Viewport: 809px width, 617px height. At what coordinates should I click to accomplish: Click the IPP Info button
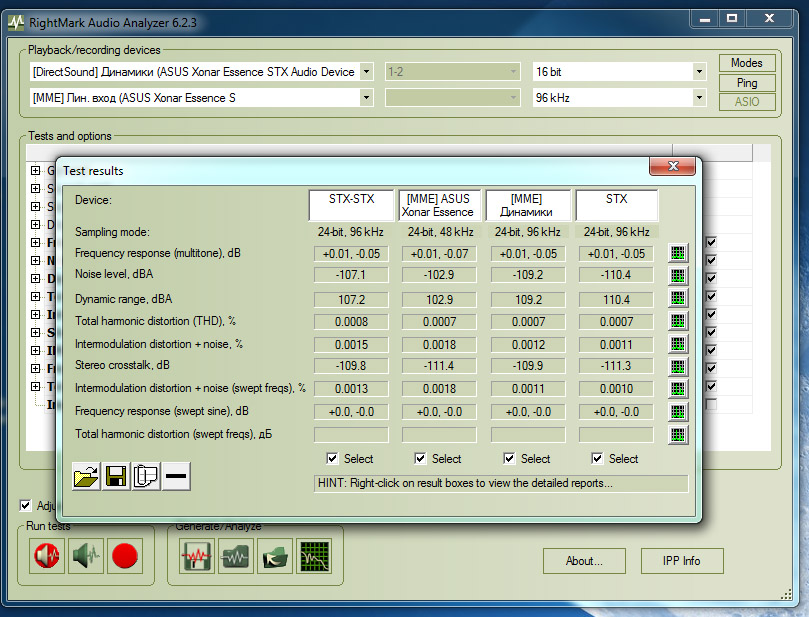(x=682, y=561)
